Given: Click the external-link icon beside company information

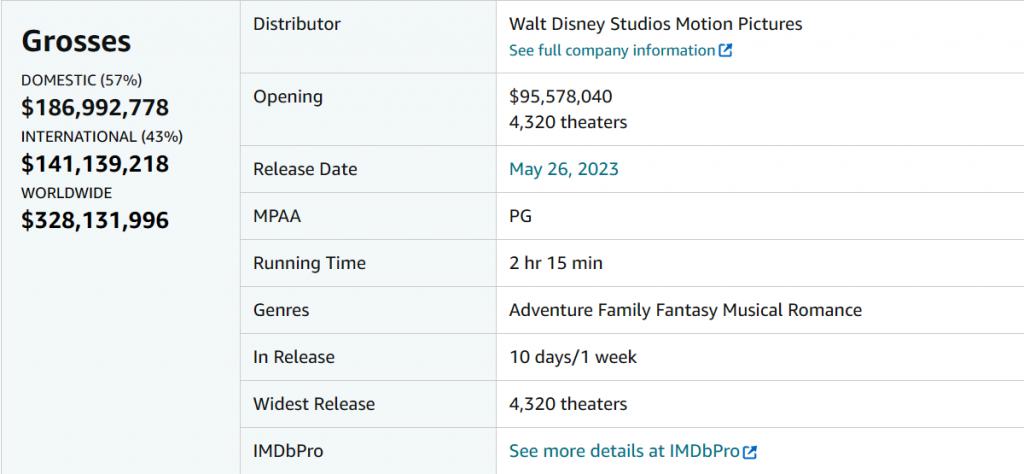Looking at the screenshot, I should (726, 51).
